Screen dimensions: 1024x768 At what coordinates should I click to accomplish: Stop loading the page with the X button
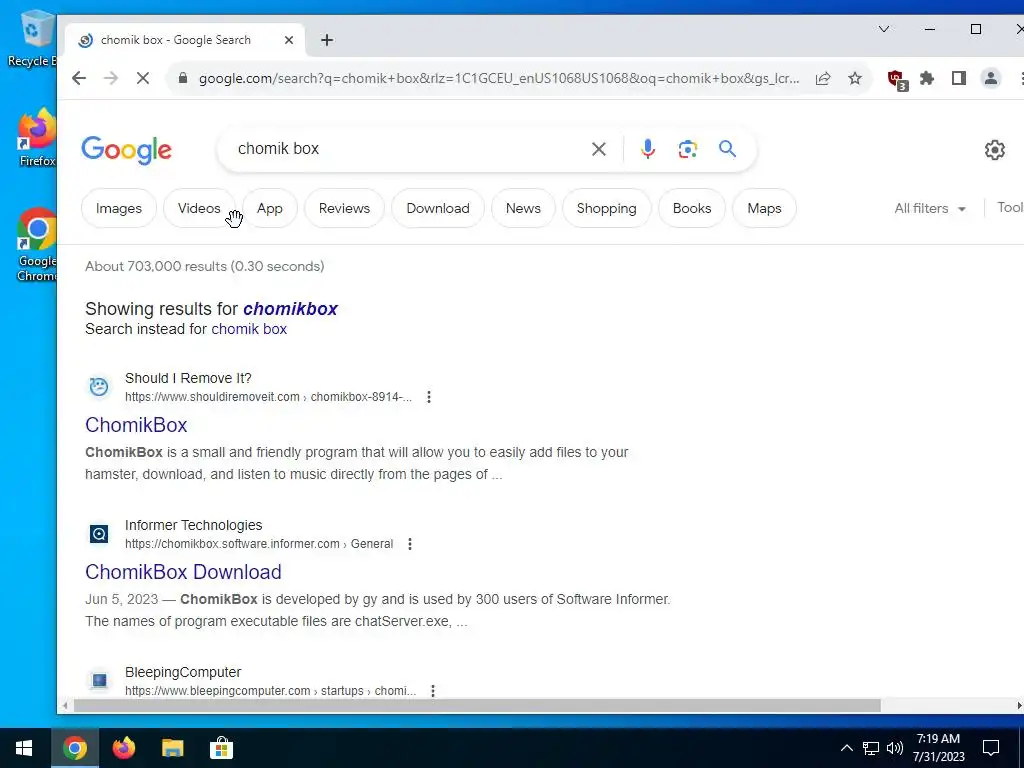(x=143, y=78)
